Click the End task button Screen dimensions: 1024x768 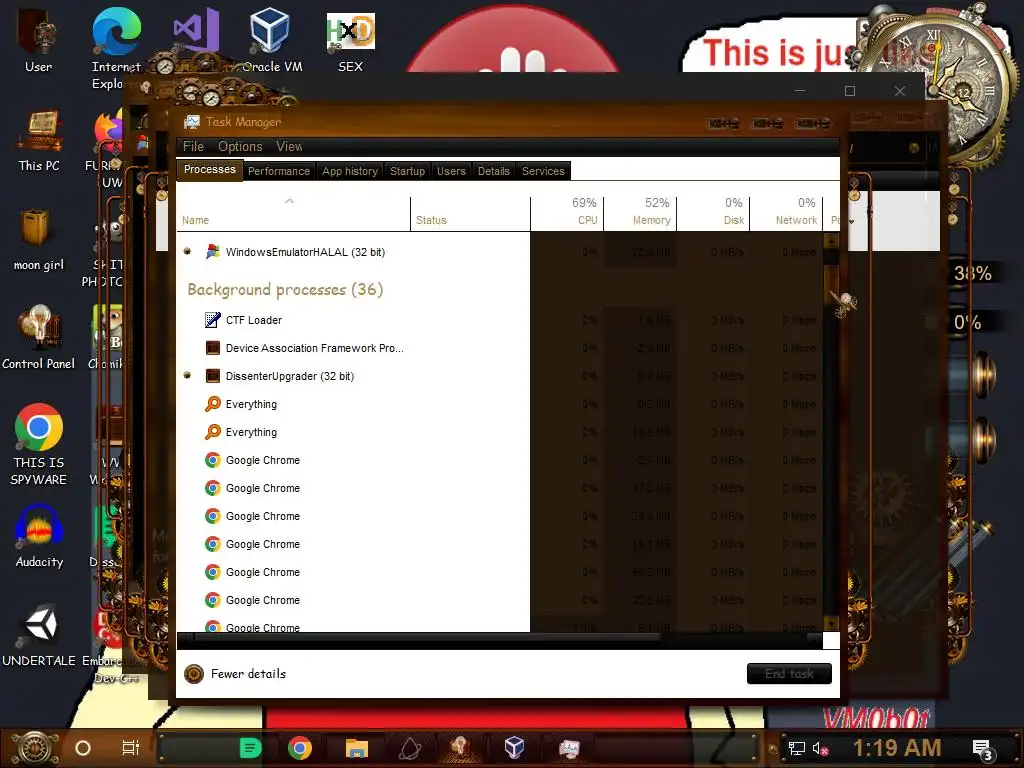point(789,673)
